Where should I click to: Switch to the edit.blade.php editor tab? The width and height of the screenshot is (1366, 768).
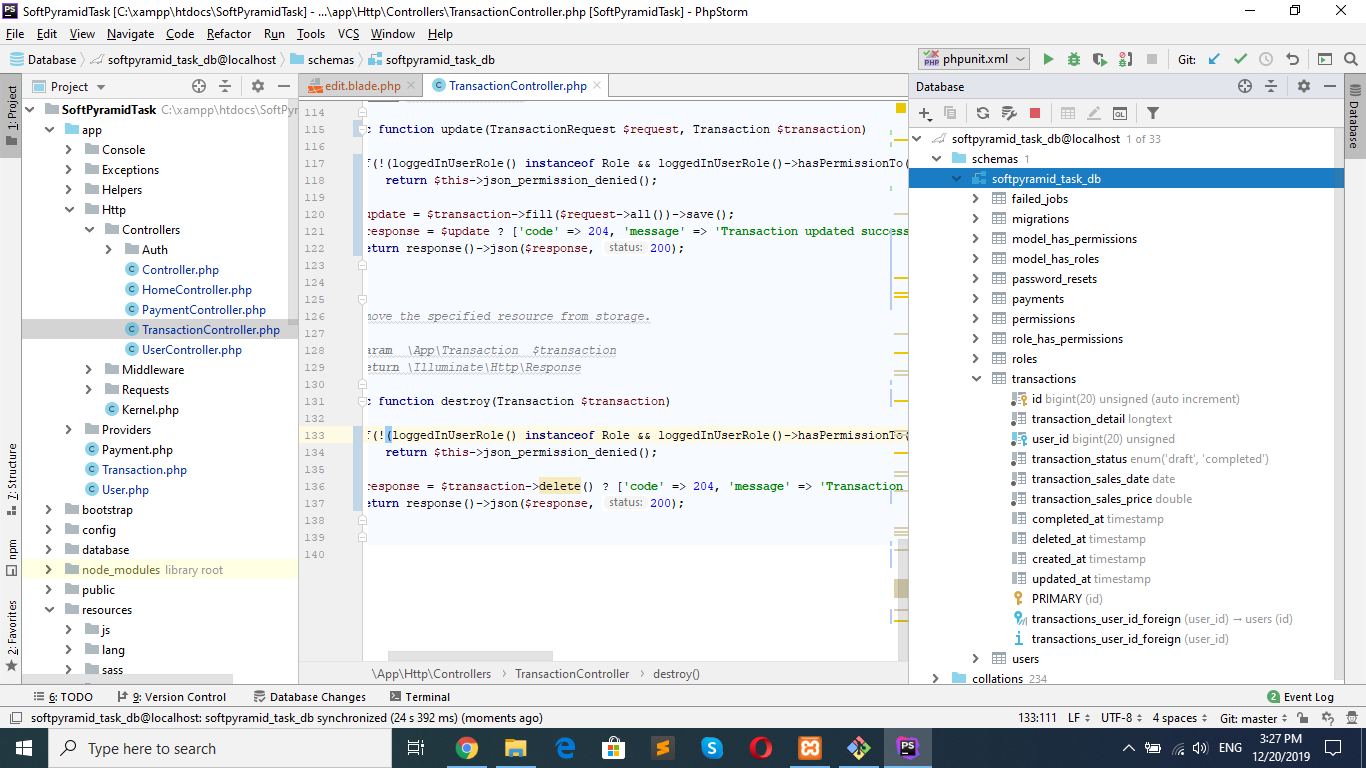[361, 86]
